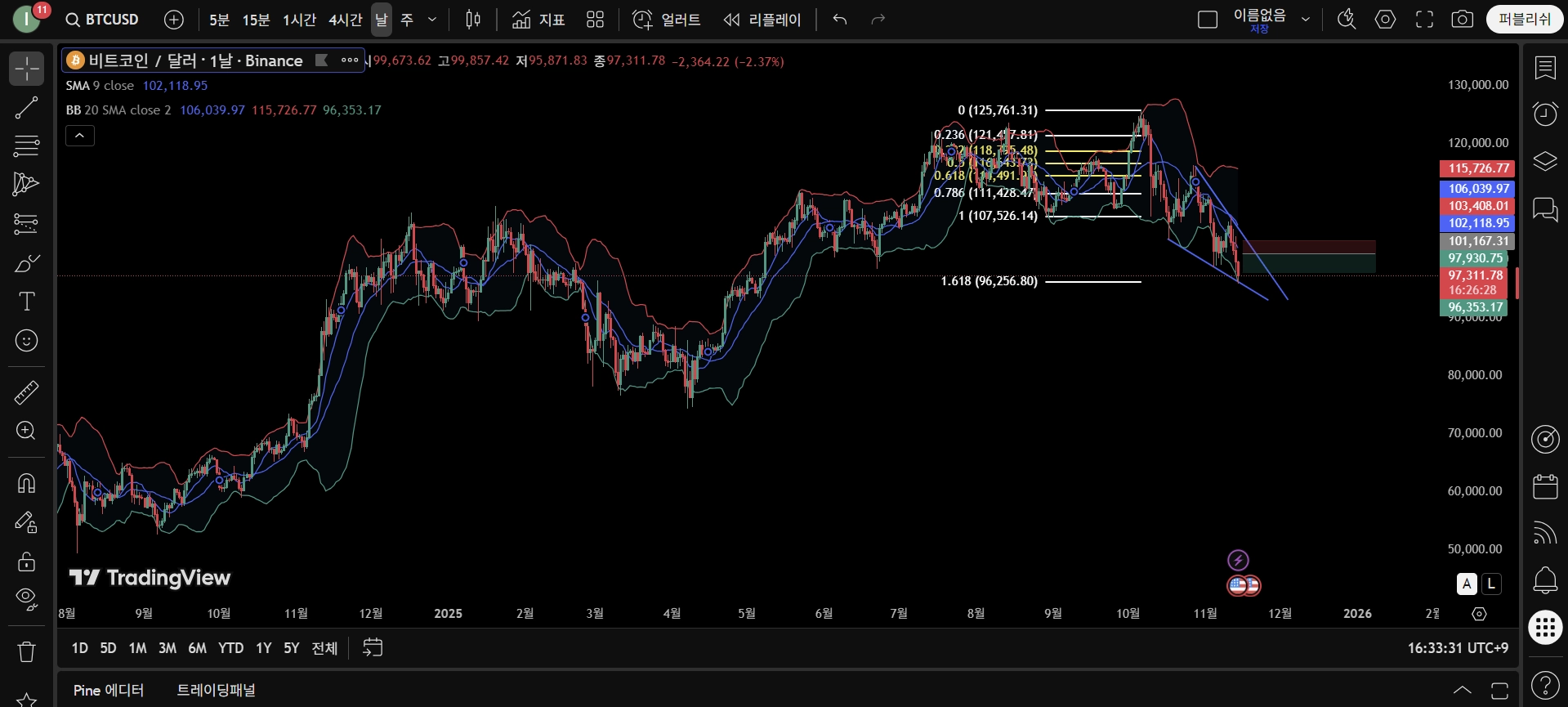Enter fullscreen mode
Screen dimensions: 1568x707
[1424, 20]
